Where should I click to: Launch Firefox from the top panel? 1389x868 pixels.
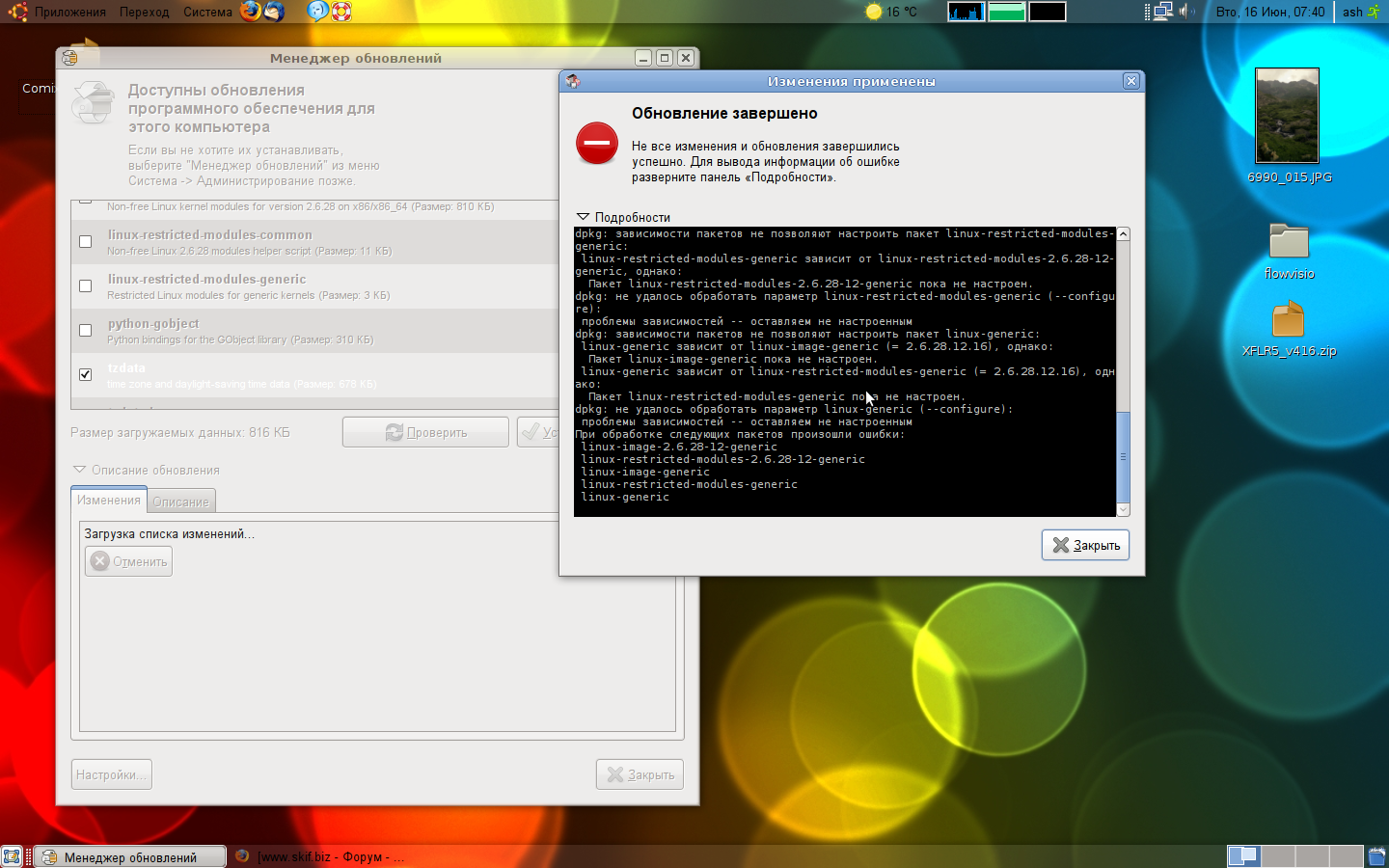pos(251,12)
